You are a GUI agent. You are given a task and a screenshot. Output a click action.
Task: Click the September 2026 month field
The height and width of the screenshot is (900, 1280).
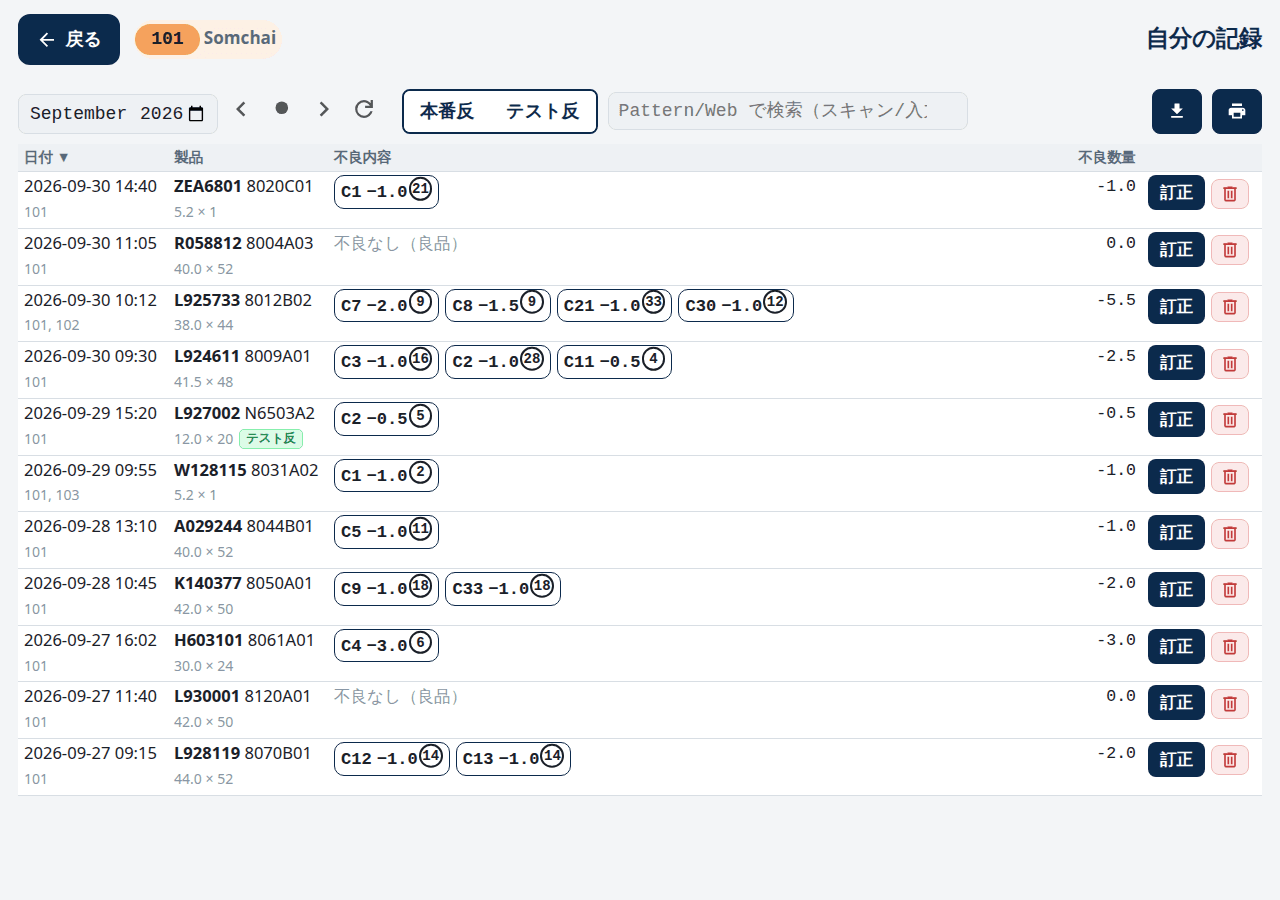pyautogui.click(x=118, y=114)
